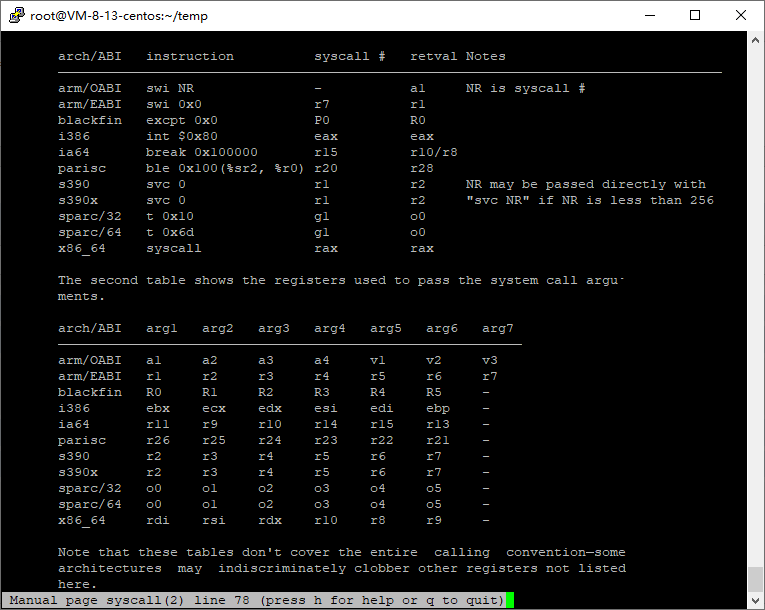Screen dimensions: 765x610
Task: Click 'Note that these tables don't cover' paragraph
Action: point(342,569)
